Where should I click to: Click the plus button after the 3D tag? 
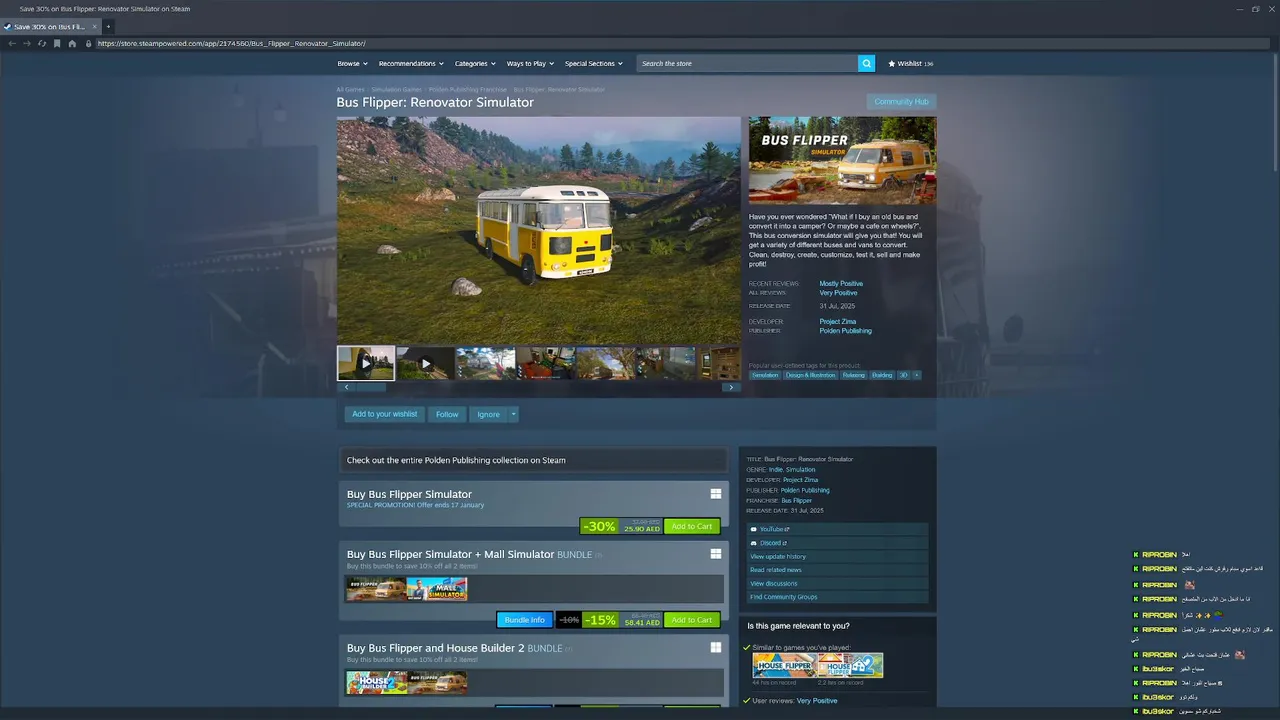click(916, 375)
